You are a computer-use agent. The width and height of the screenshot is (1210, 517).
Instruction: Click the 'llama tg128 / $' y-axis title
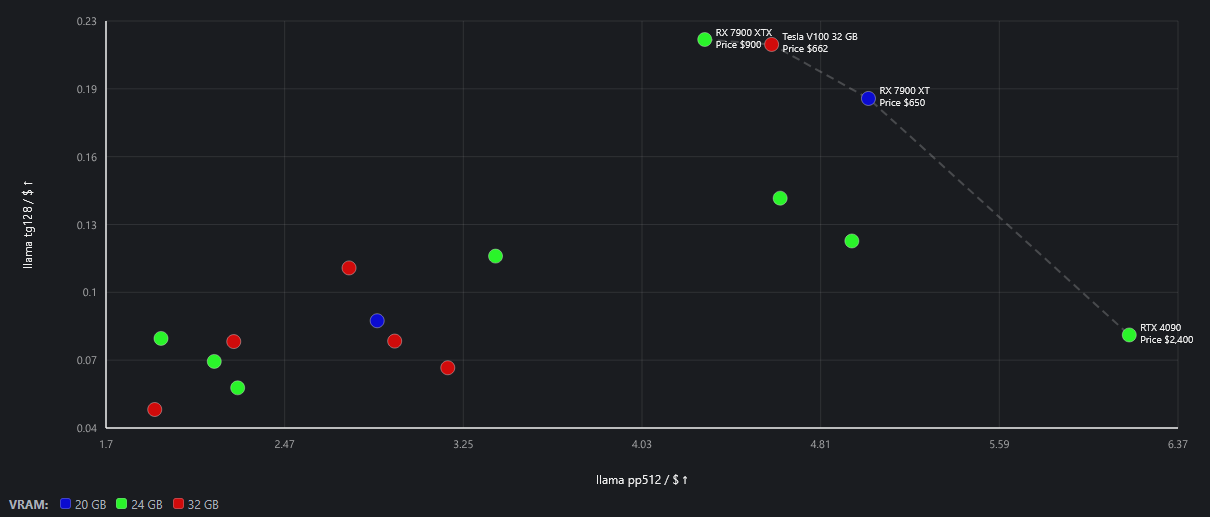pyautogui.click(x=29, y=224)
